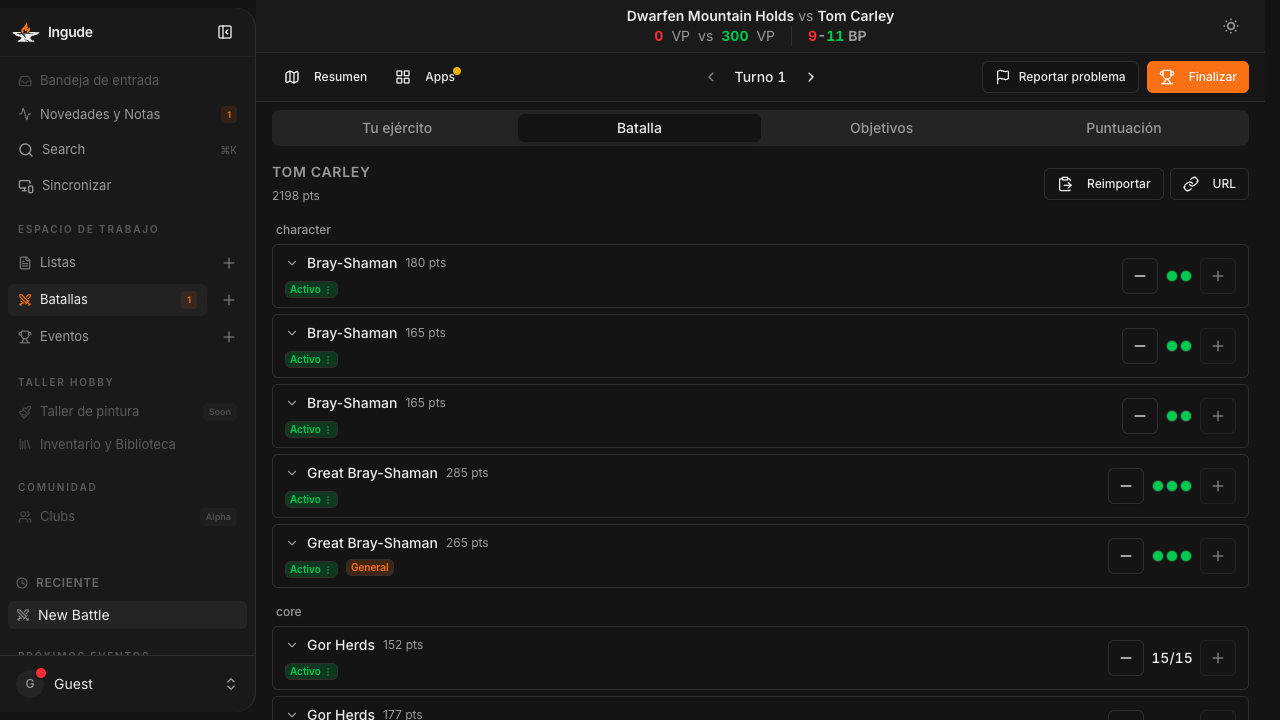Increase models in Gor Herds 152 pts
This screenshot has width=1280, height=720.
pyautogui.click(x=1218, y=658)
